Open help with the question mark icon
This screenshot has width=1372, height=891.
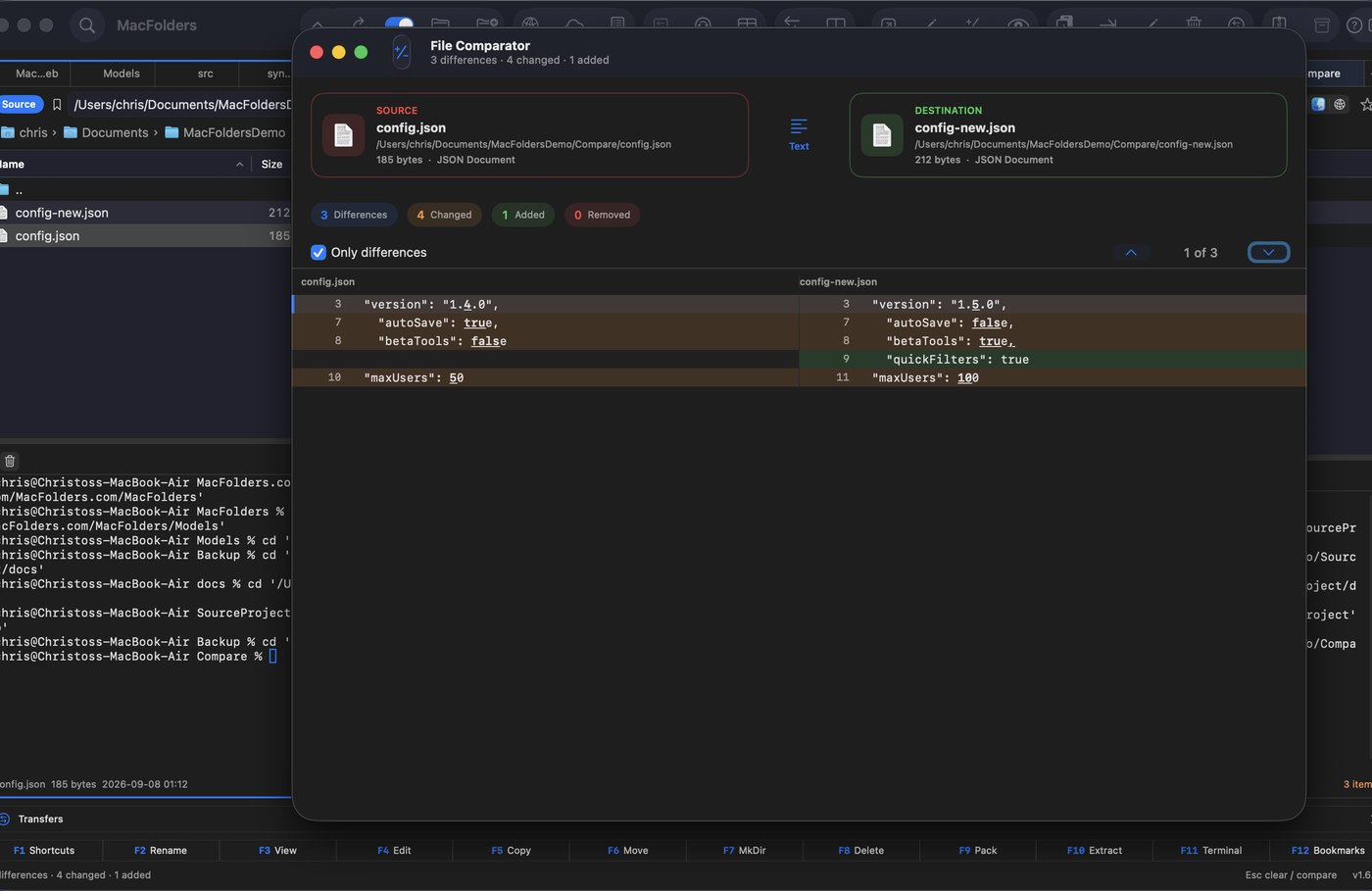click(1354, 25)
